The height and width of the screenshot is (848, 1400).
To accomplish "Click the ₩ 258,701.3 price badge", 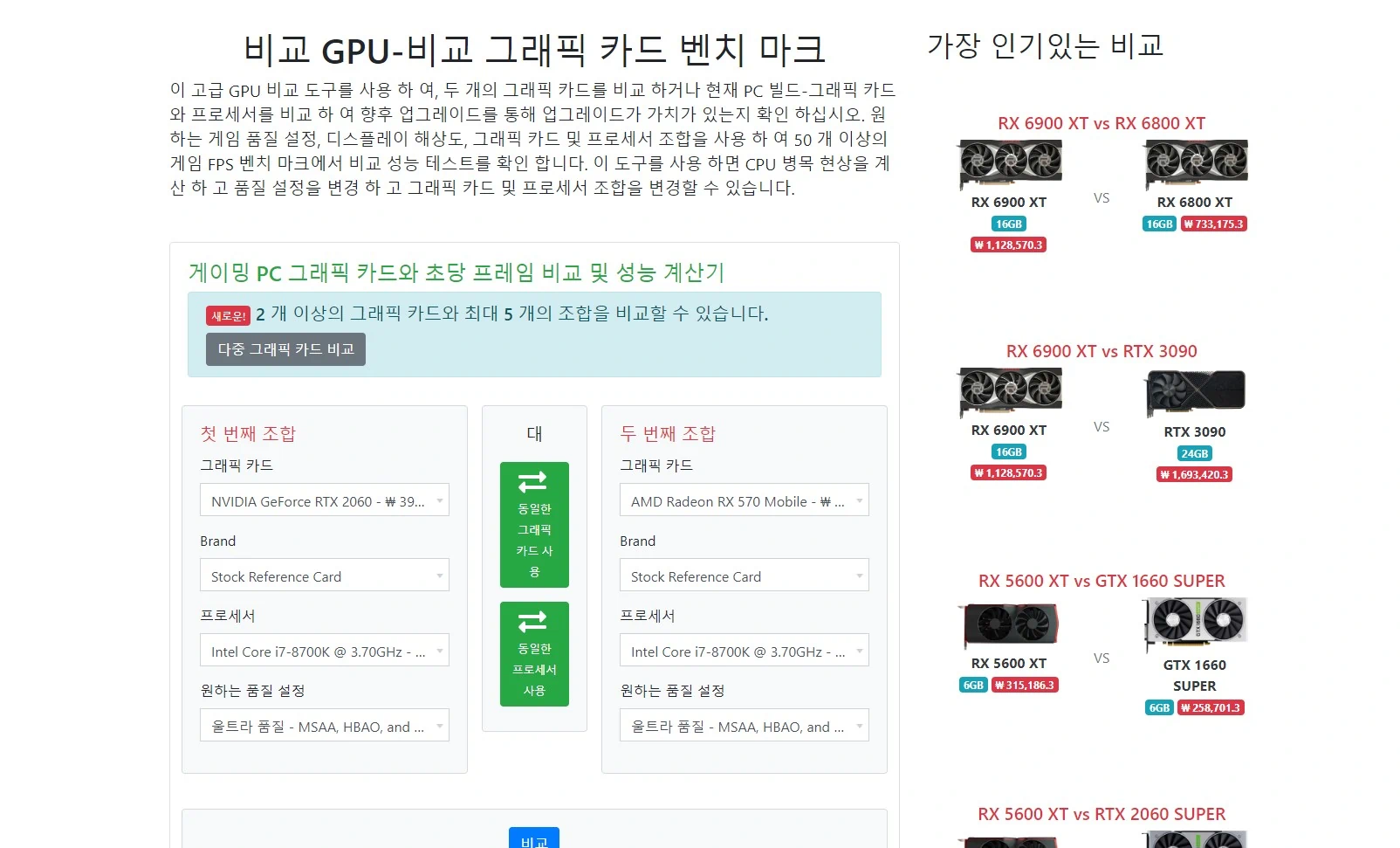I will 1211,708.
